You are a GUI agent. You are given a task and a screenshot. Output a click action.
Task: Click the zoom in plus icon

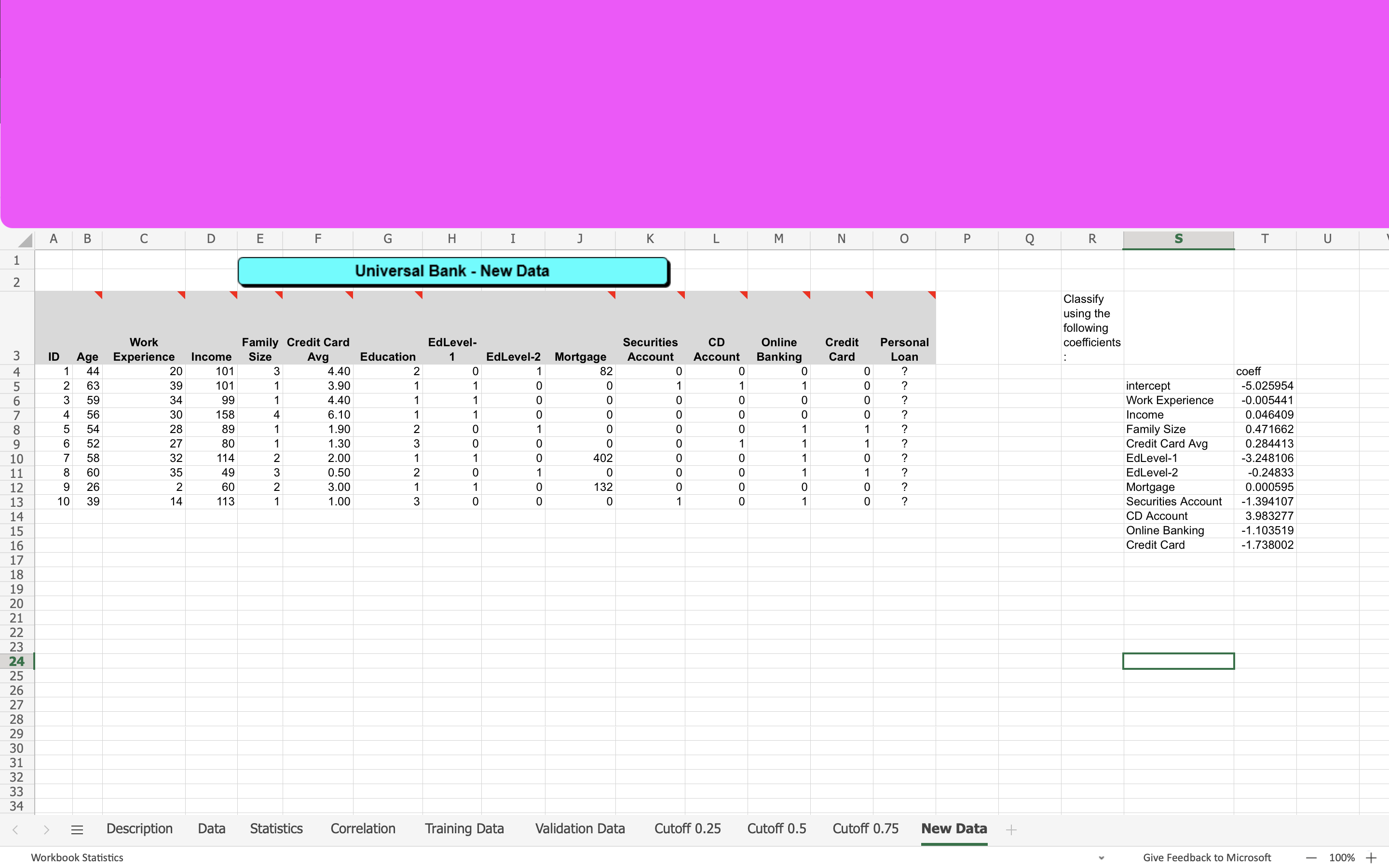(x=1371, y=858)
